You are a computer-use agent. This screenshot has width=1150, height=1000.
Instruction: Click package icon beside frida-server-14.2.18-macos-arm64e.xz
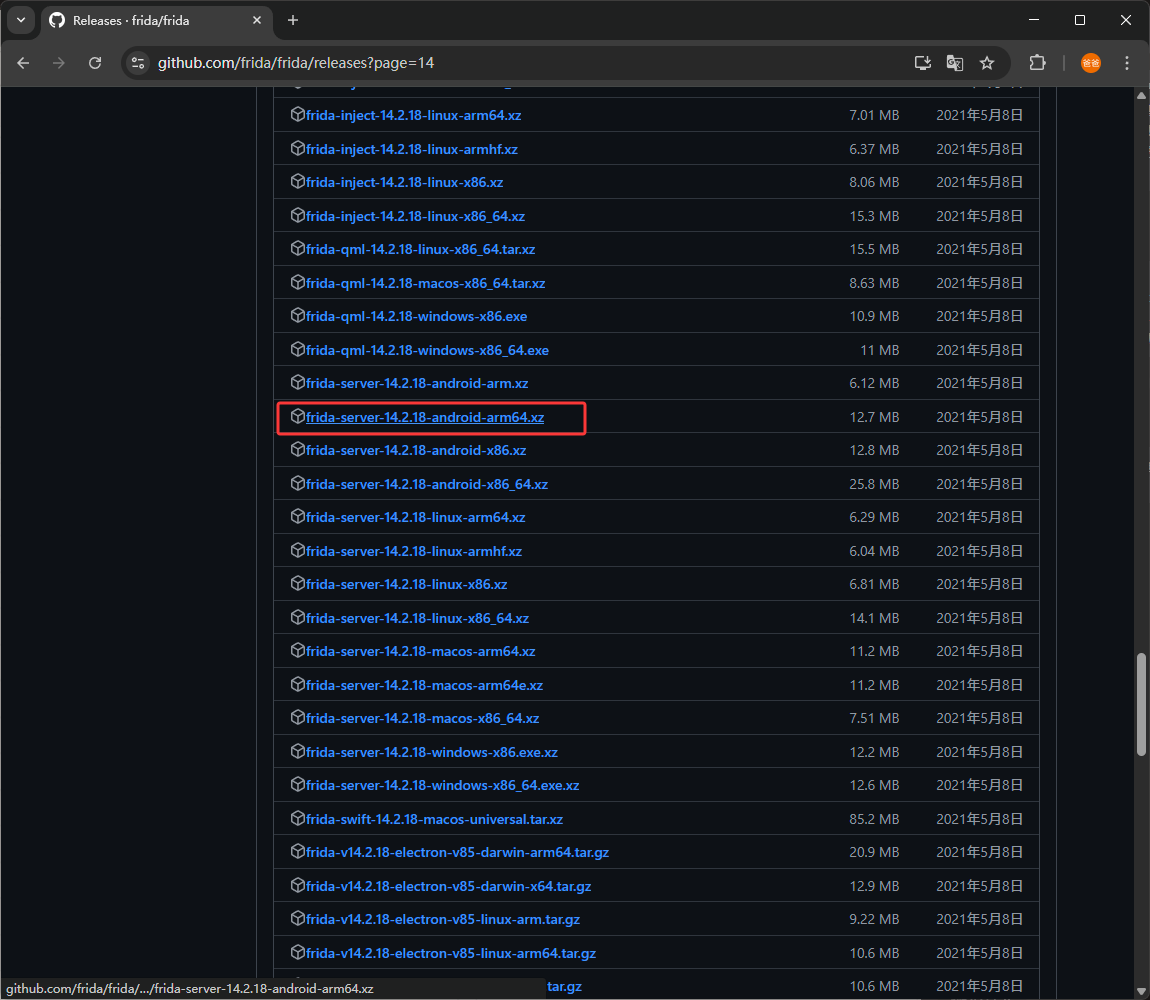pyautogui.click(x=297, y=684)
